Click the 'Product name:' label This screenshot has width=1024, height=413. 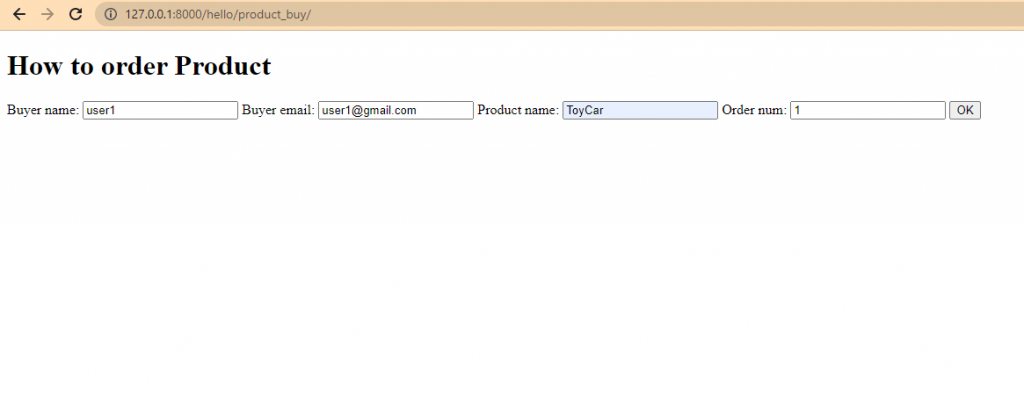[518, 110]
